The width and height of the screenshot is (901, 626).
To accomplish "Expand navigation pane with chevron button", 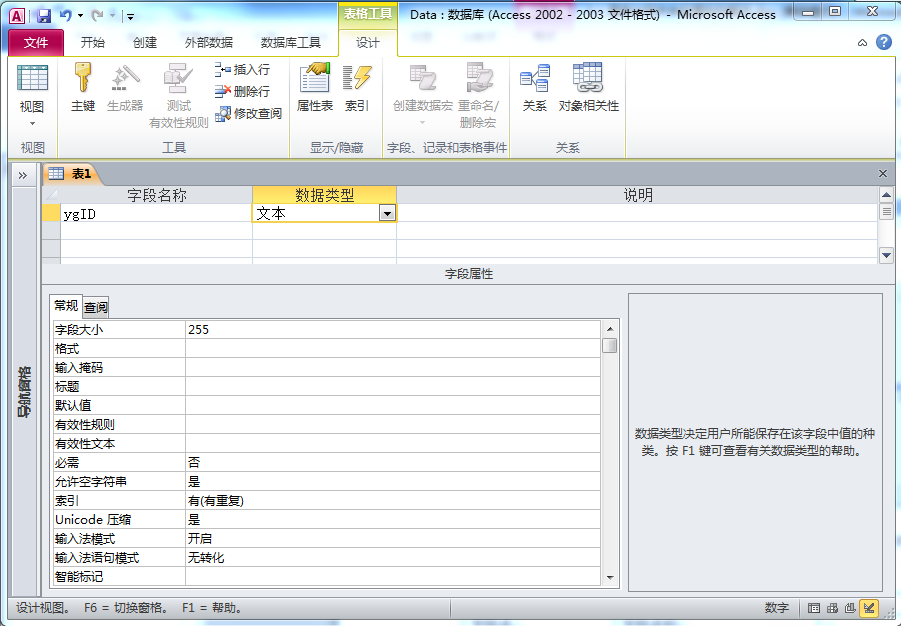I will 23,175.
